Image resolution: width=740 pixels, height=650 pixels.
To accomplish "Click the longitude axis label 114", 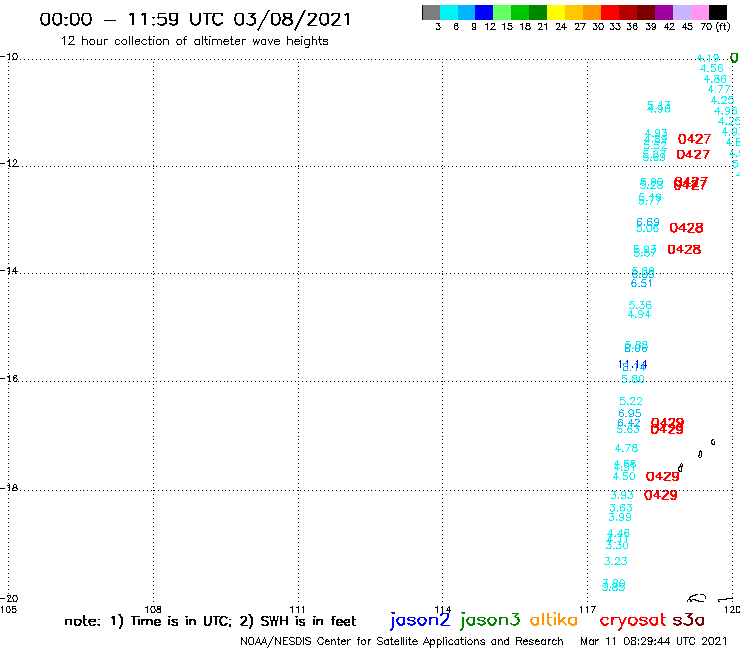I will [x=442, y=609].
